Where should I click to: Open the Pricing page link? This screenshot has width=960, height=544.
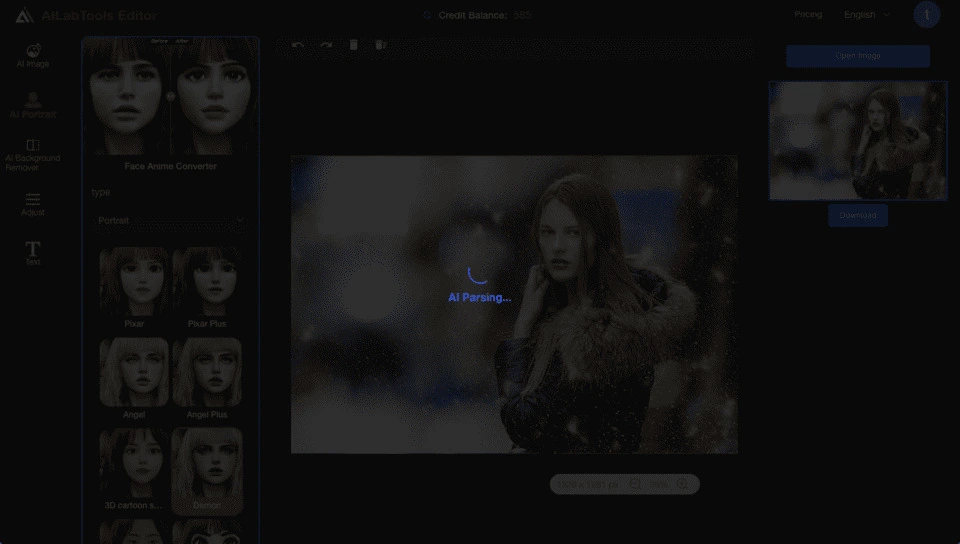point(808,14)
